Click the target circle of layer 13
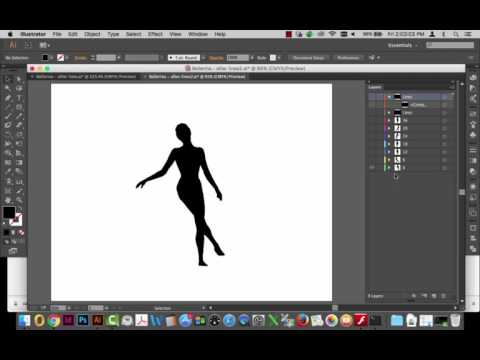 coord(444,144)
